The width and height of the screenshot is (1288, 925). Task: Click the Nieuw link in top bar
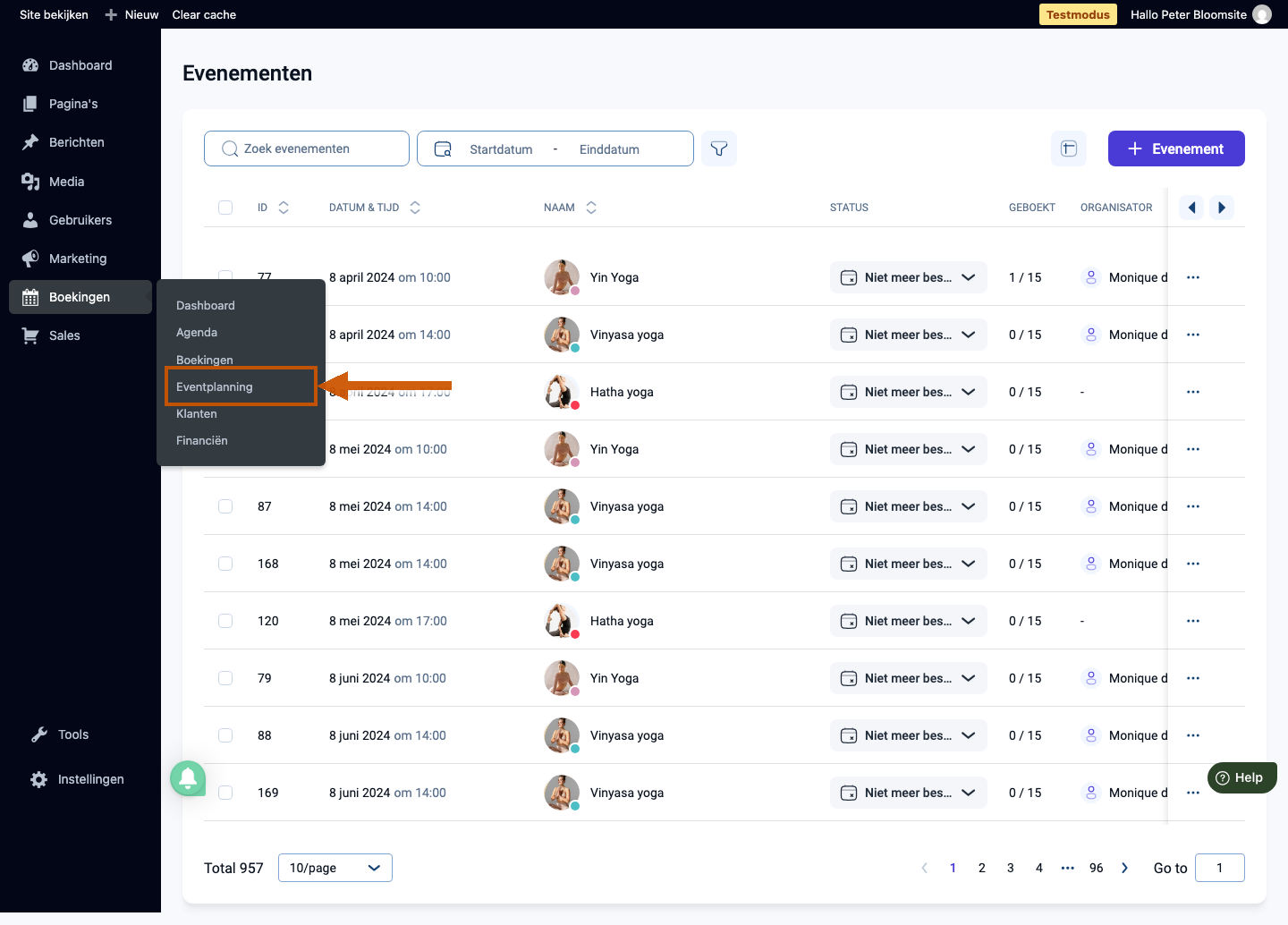tap(132, 14)
